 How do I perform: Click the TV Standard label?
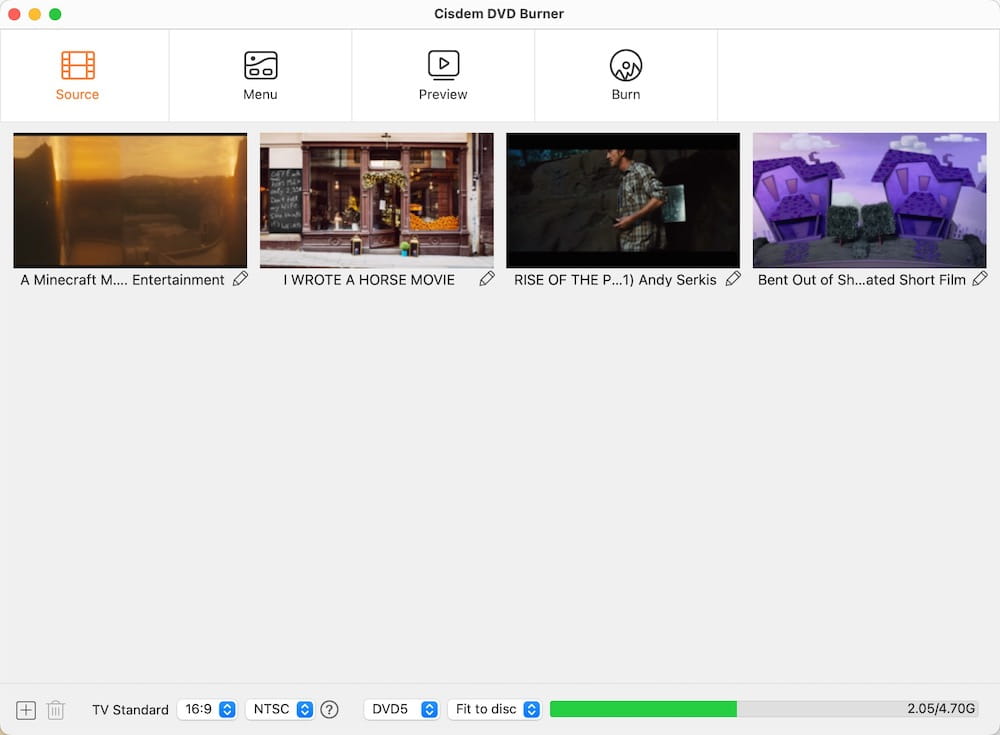click(130, 709)
